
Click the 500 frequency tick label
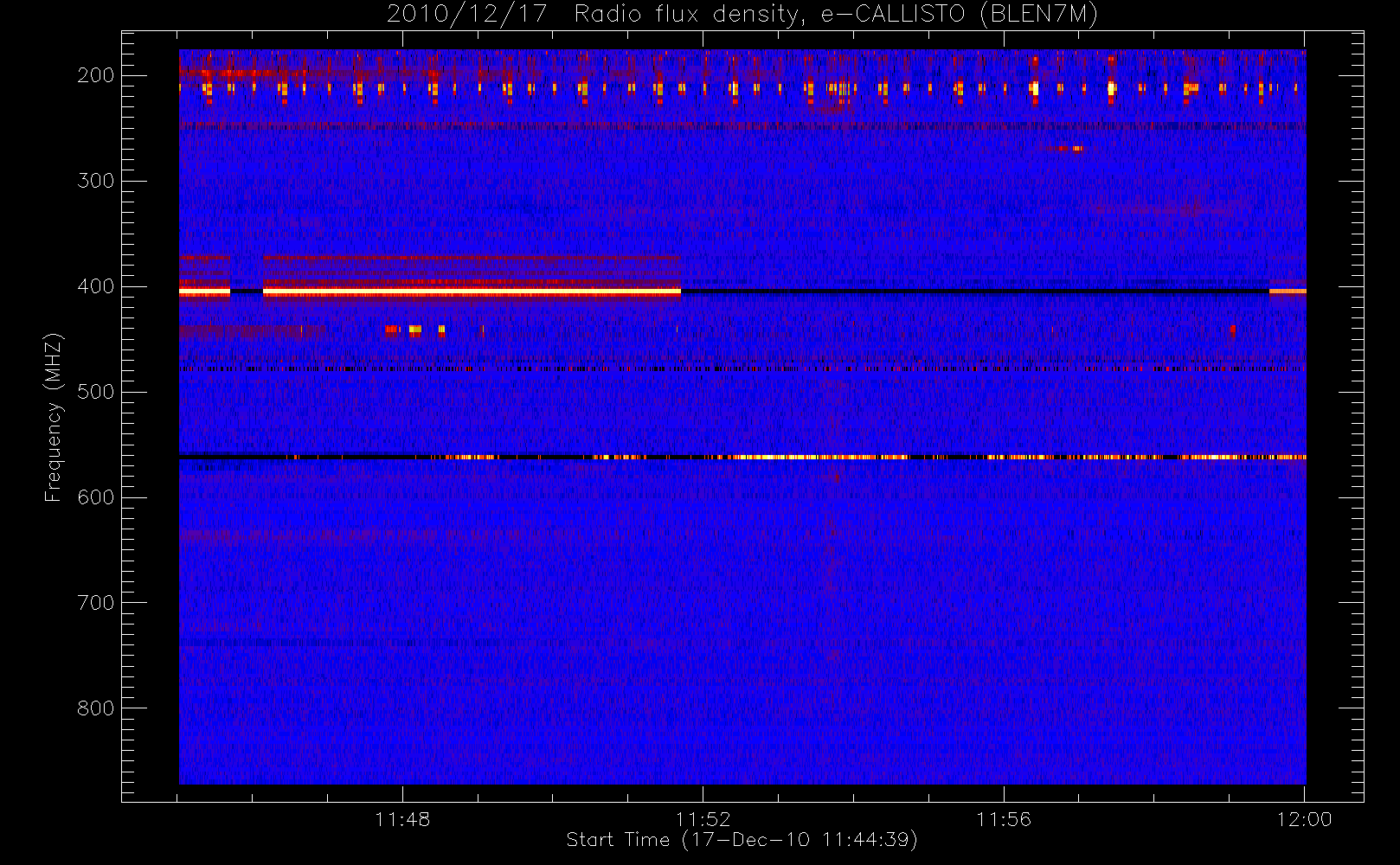(96, 392)
